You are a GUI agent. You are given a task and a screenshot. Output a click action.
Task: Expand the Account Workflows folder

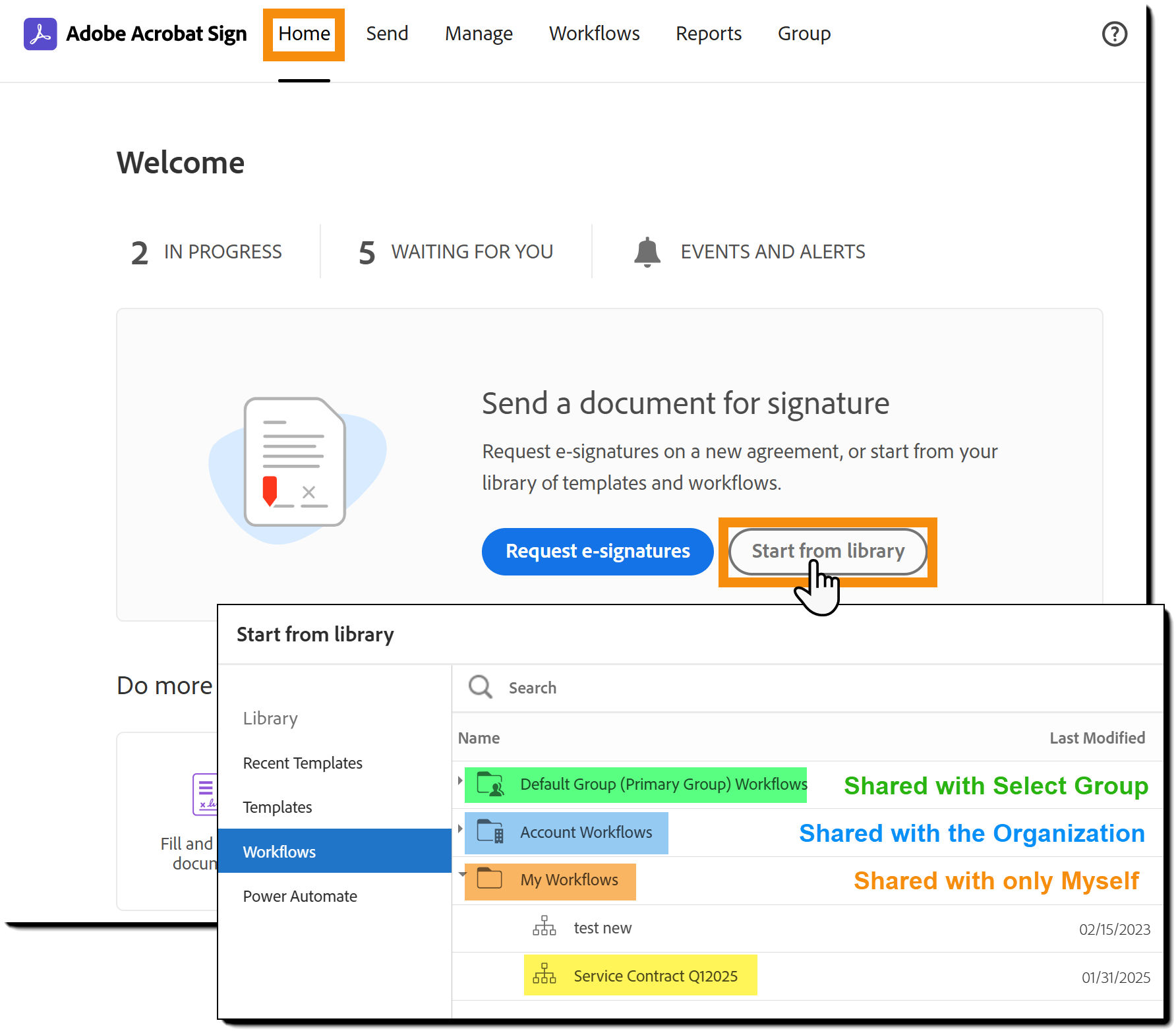pyautogui.click(x=459, y=828)
